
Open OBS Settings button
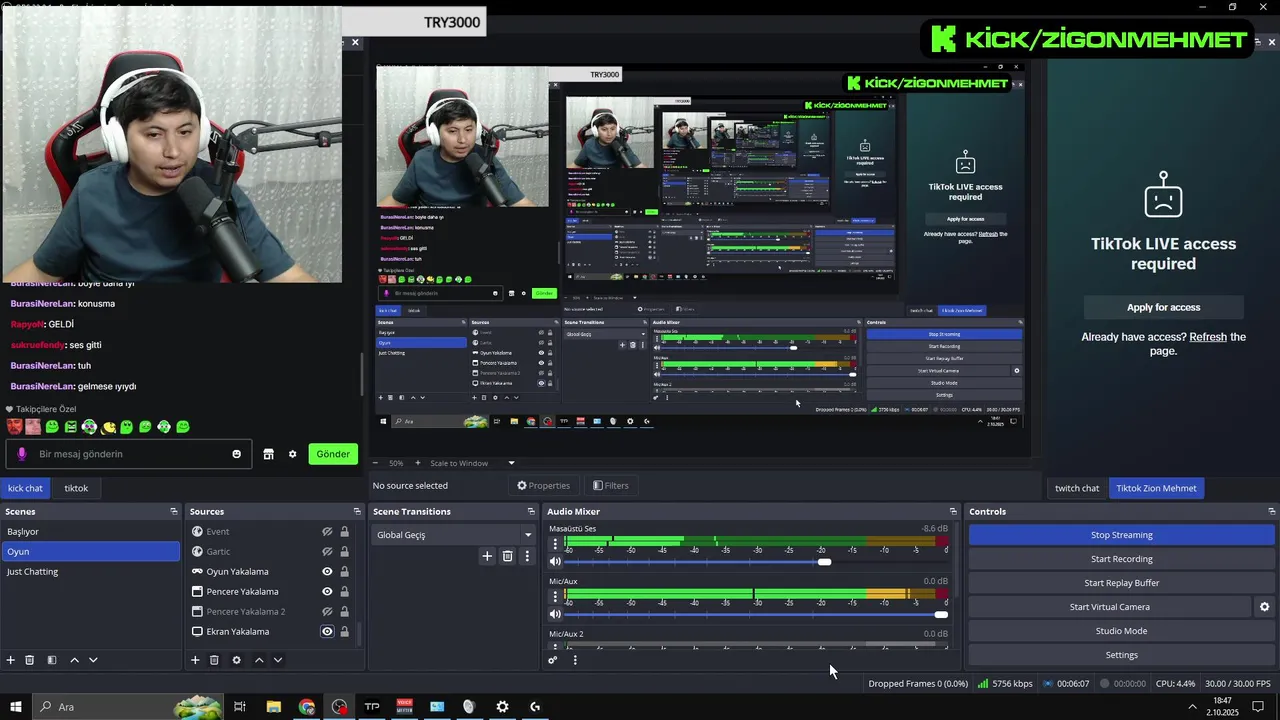[1121, 655]
